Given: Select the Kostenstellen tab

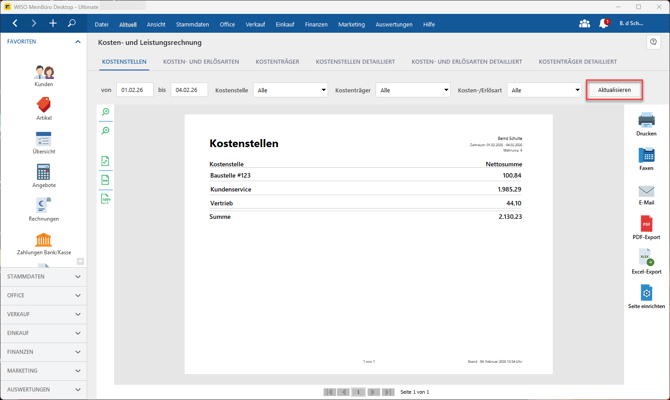Looking at the screenshot, I should click(124, 62).
